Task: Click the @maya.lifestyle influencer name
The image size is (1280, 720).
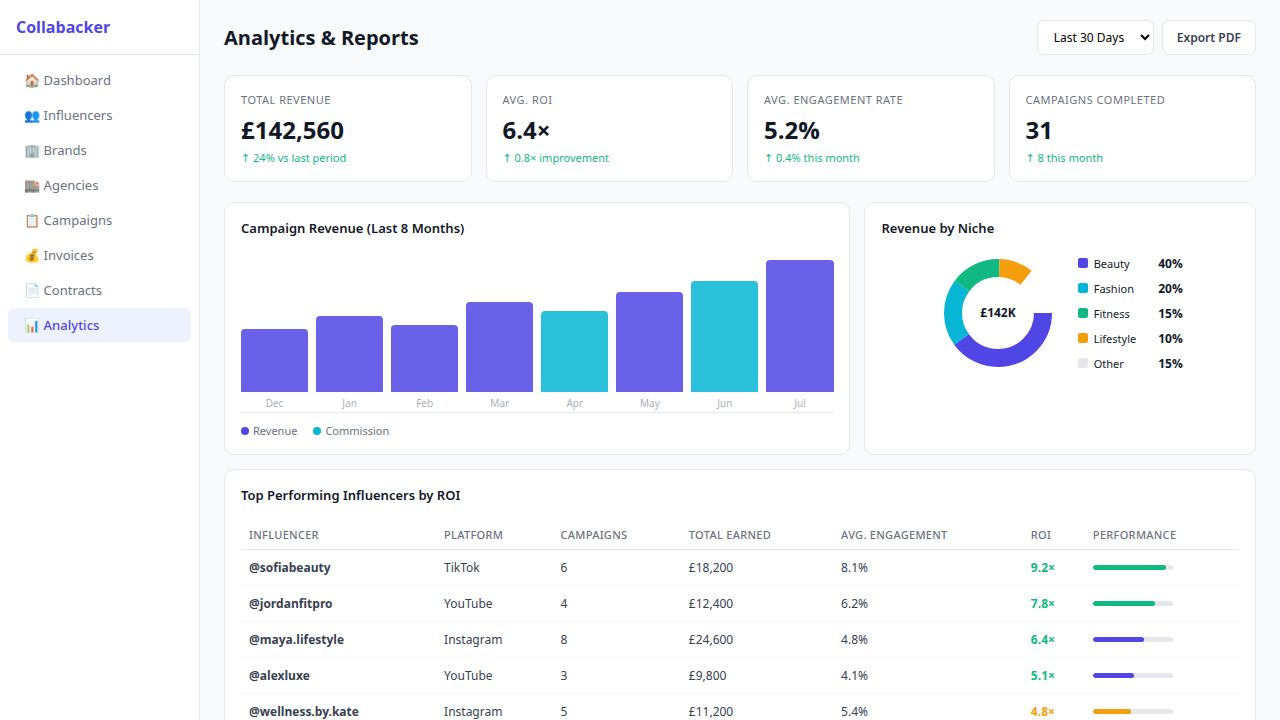Action: 296,639
